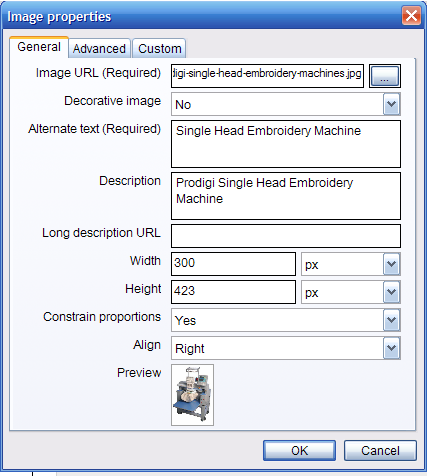Screen dimensions: 427x476
Task: Expand the Align dropdown set to Right
Action: 286,348
